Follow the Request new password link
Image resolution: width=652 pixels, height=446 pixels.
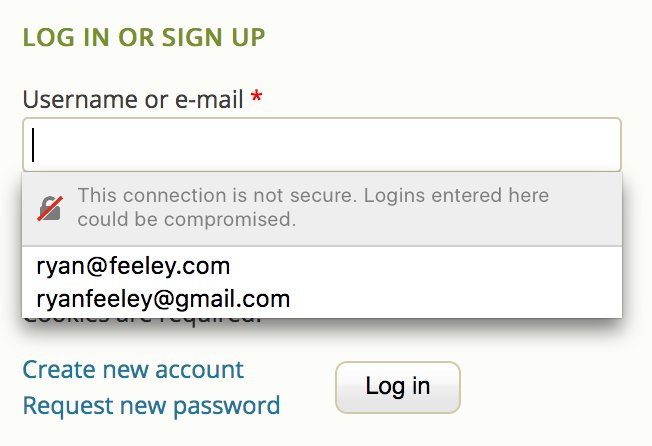click(151, 405)
